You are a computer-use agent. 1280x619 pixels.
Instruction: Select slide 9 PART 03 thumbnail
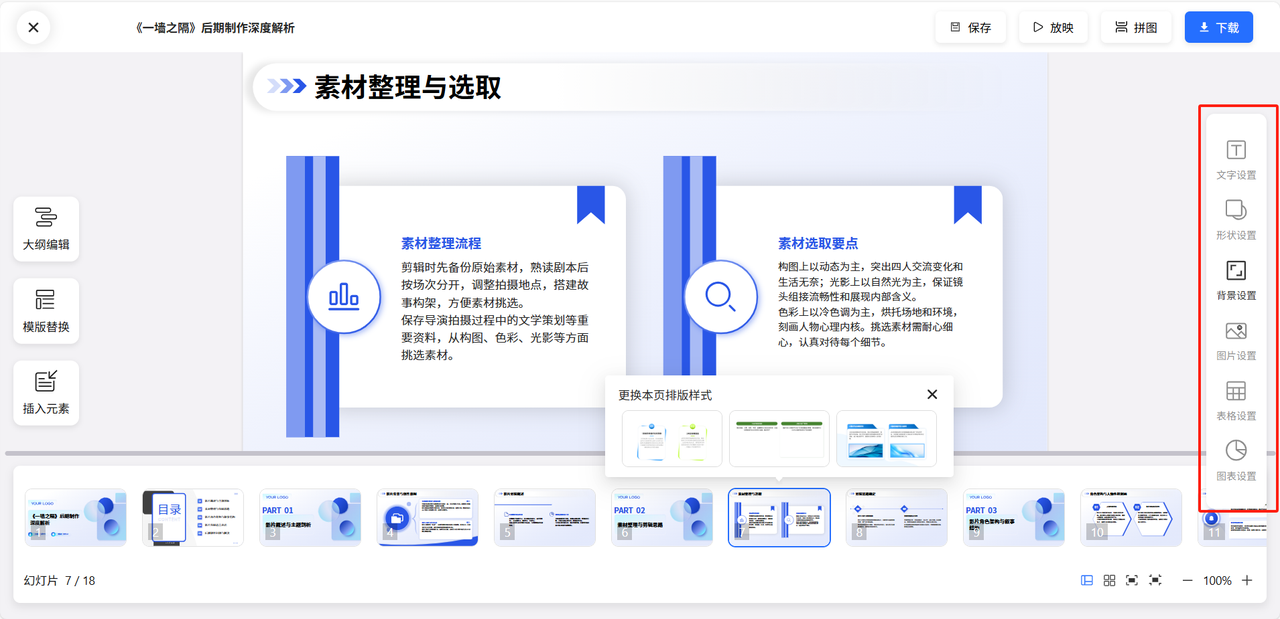pyautogui.click(x=1014, y=517)
